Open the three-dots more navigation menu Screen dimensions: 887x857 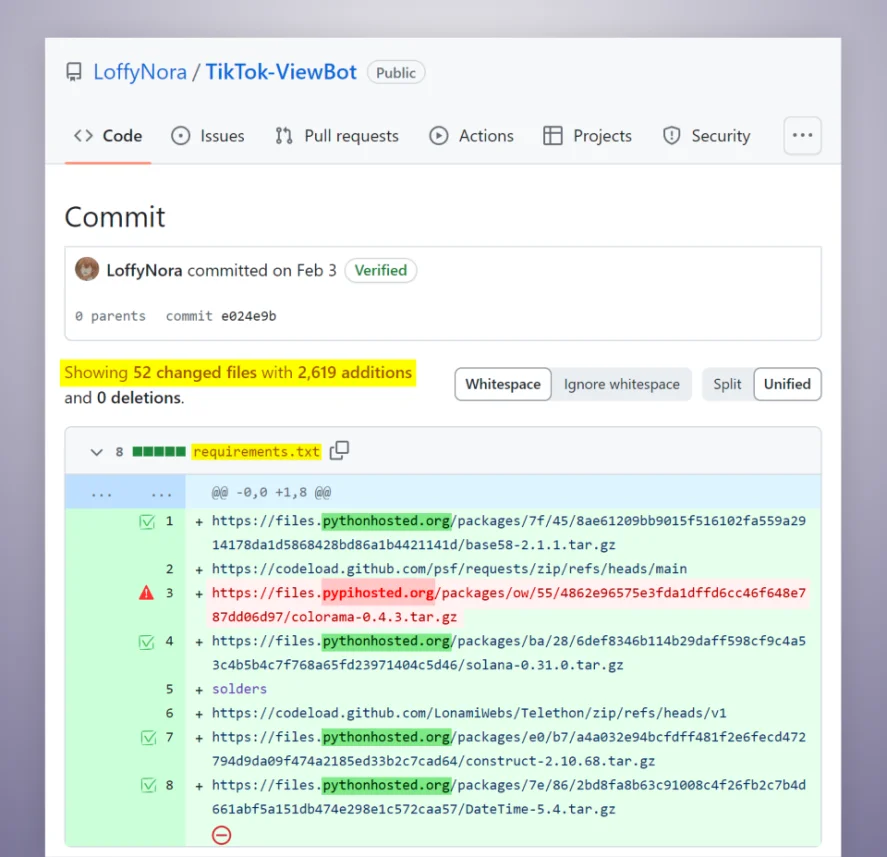pos(802,136)
